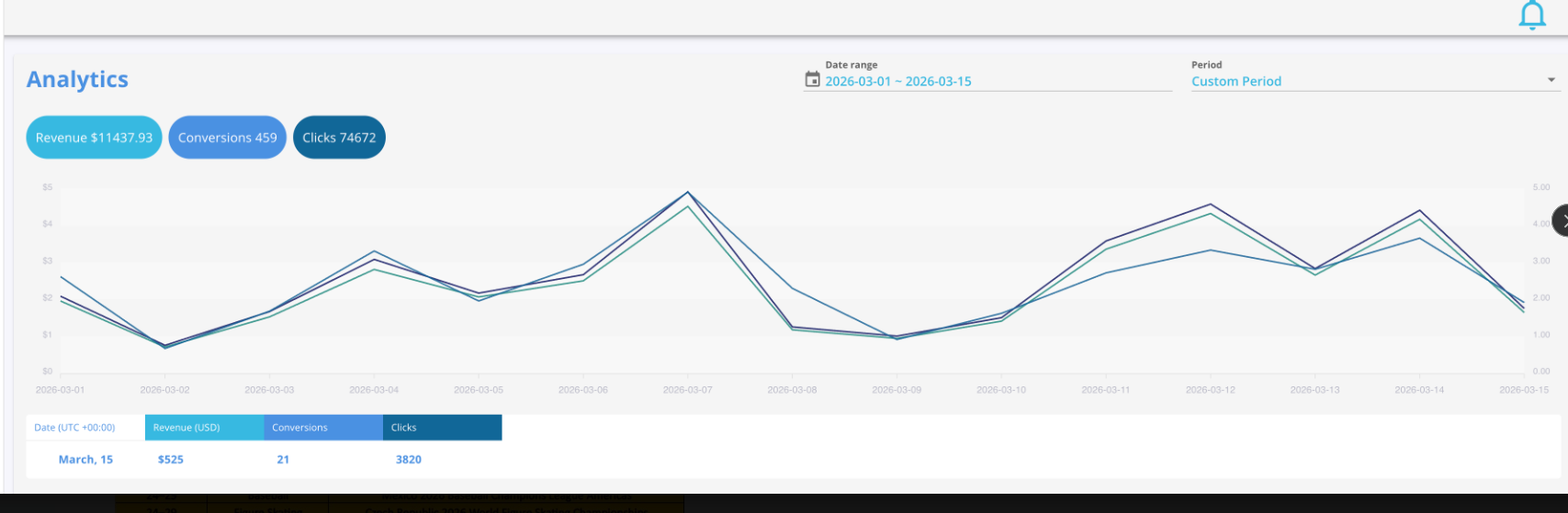Toggle the Conversions 459 series pill
This screenshot has width=1568, height=513.
228,138
